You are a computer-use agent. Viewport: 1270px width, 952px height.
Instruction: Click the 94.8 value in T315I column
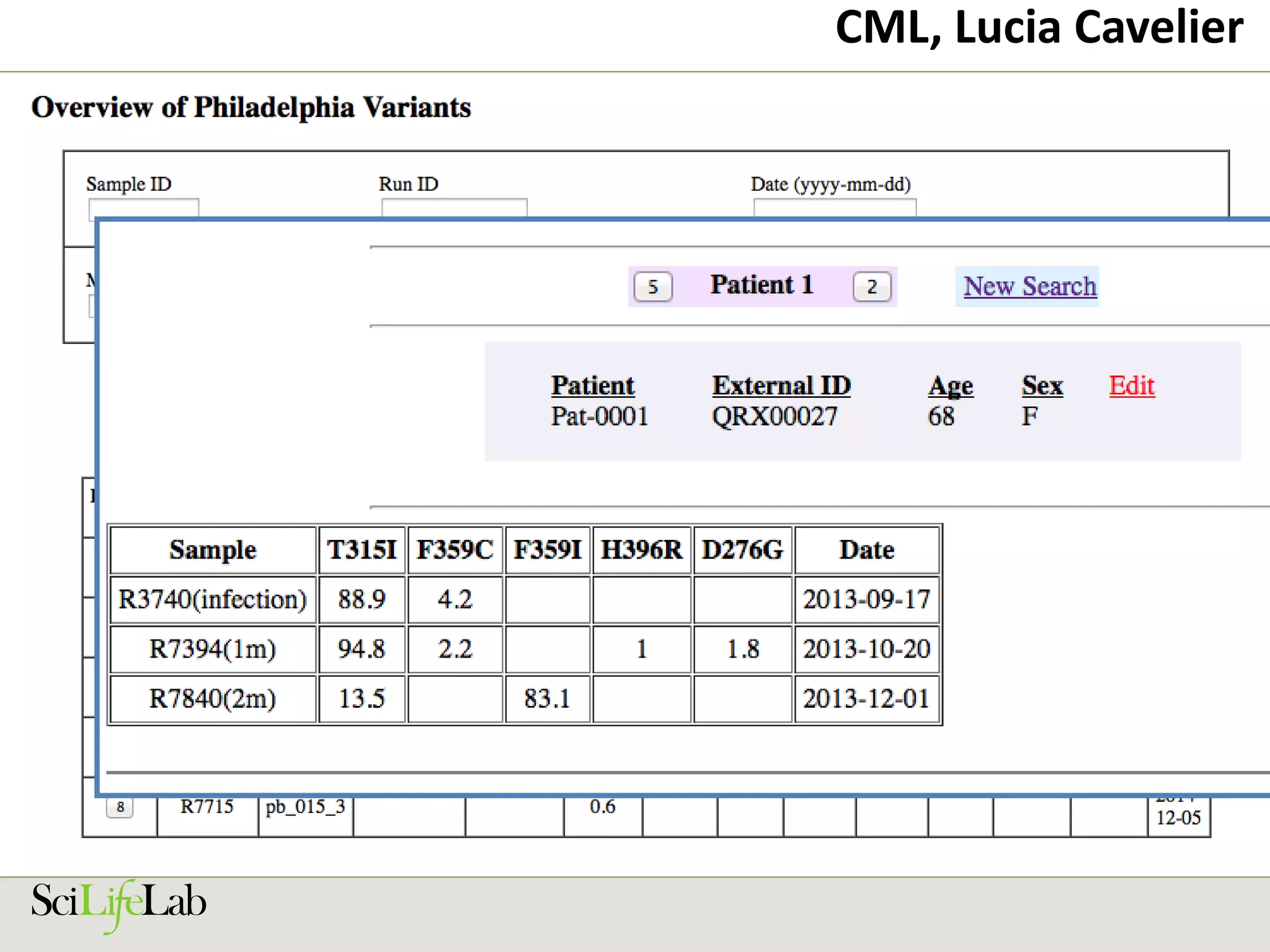tap(362, 650)
